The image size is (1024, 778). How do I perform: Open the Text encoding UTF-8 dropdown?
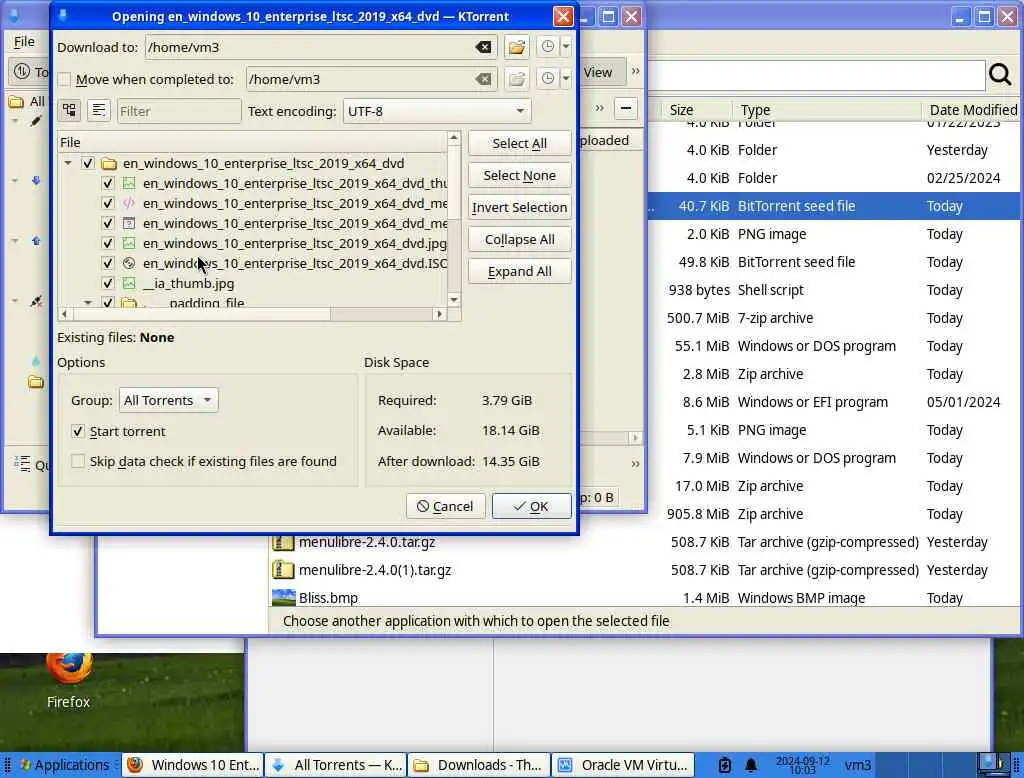click(437, 111)
